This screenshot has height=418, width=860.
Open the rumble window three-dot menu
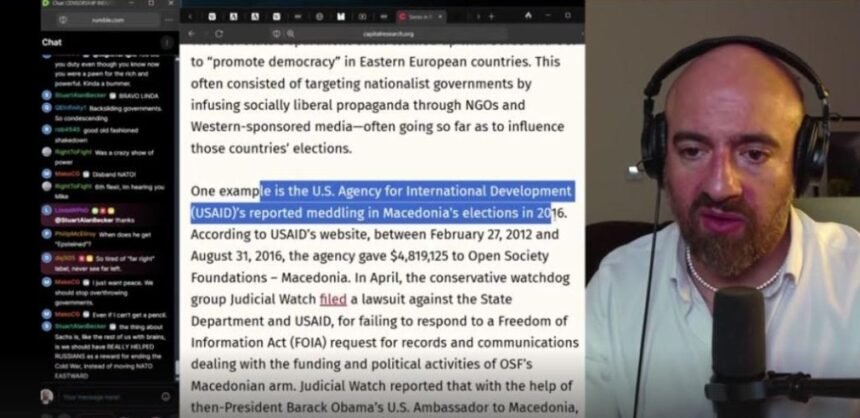(x=169, y=20)
